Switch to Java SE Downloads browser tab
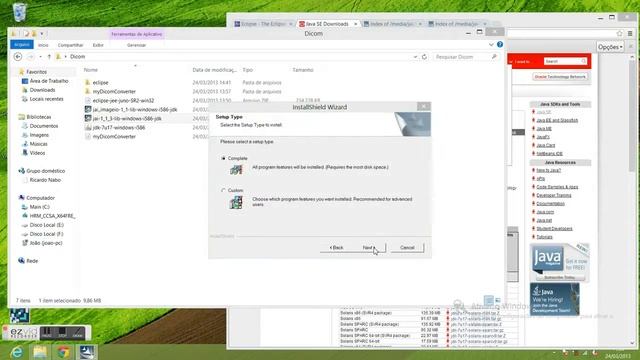Screen dimensions: 640x360 pos(328,24)
